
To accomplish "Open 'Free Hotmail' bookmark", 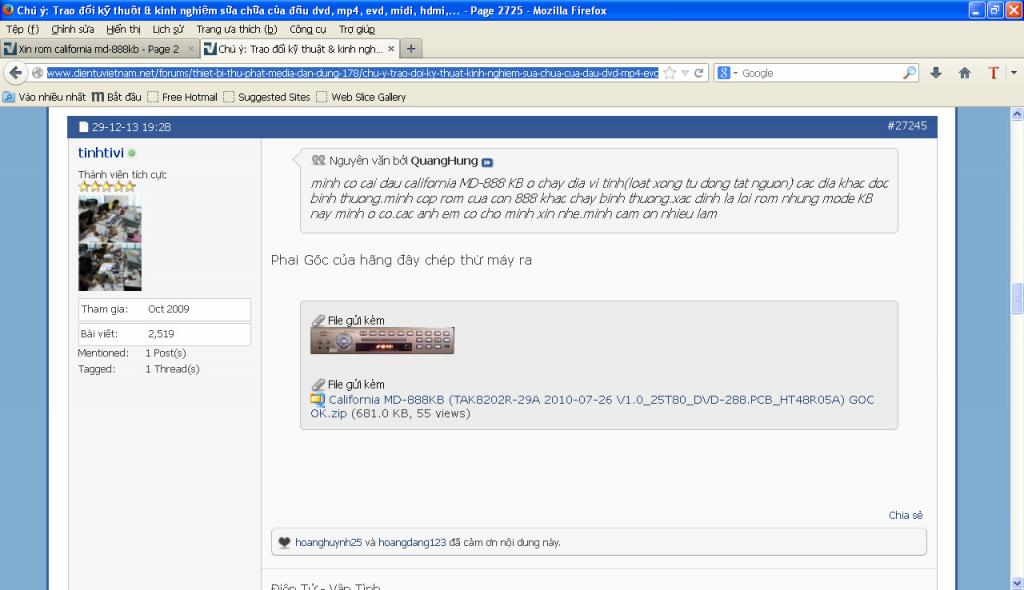I will tap(182, 97).
